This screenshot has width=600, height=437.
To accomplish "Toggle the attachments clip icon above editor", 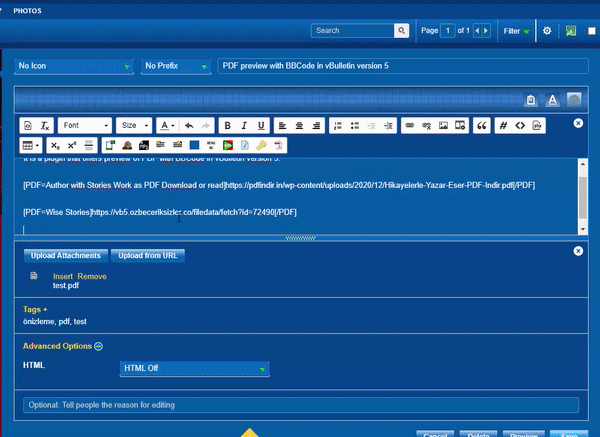I will tap(531, 100).
